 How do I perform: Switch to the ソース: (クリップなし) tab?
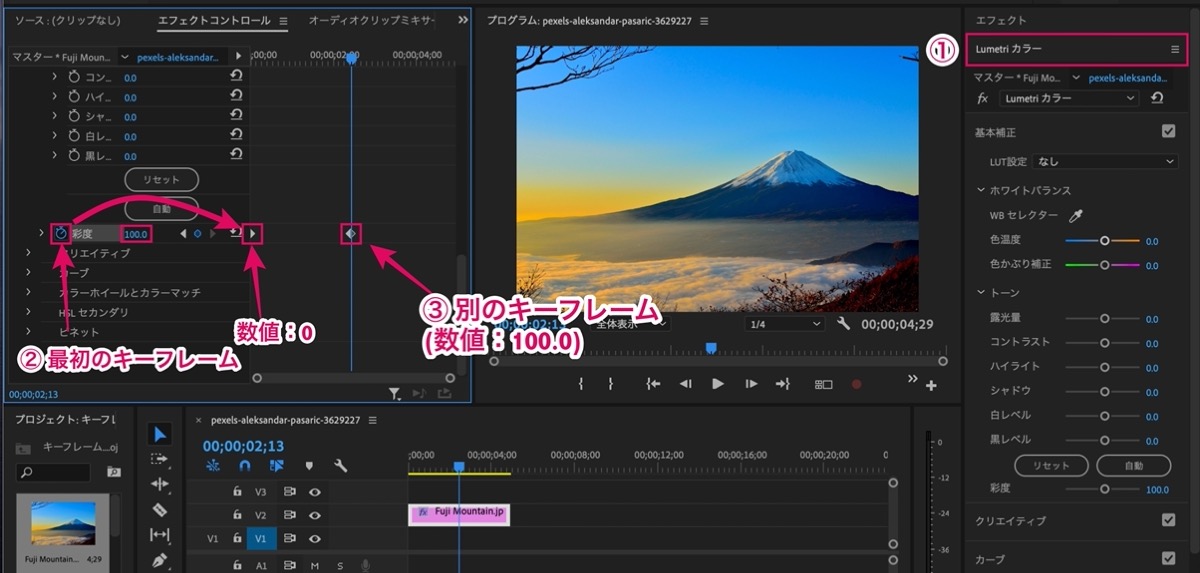[67, 20]
